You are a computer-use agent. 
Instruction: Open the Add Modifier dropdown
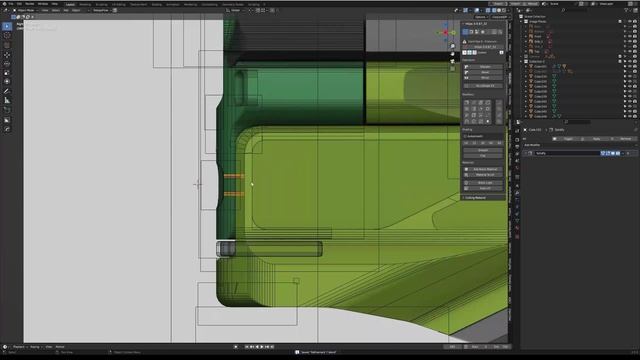580,145
